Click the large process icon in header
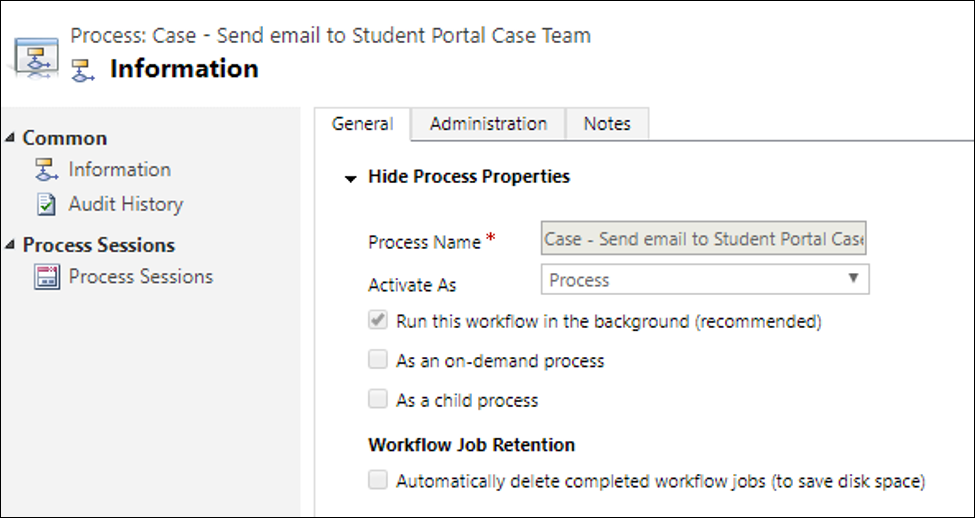975x518 pixels. pos(36,55)
